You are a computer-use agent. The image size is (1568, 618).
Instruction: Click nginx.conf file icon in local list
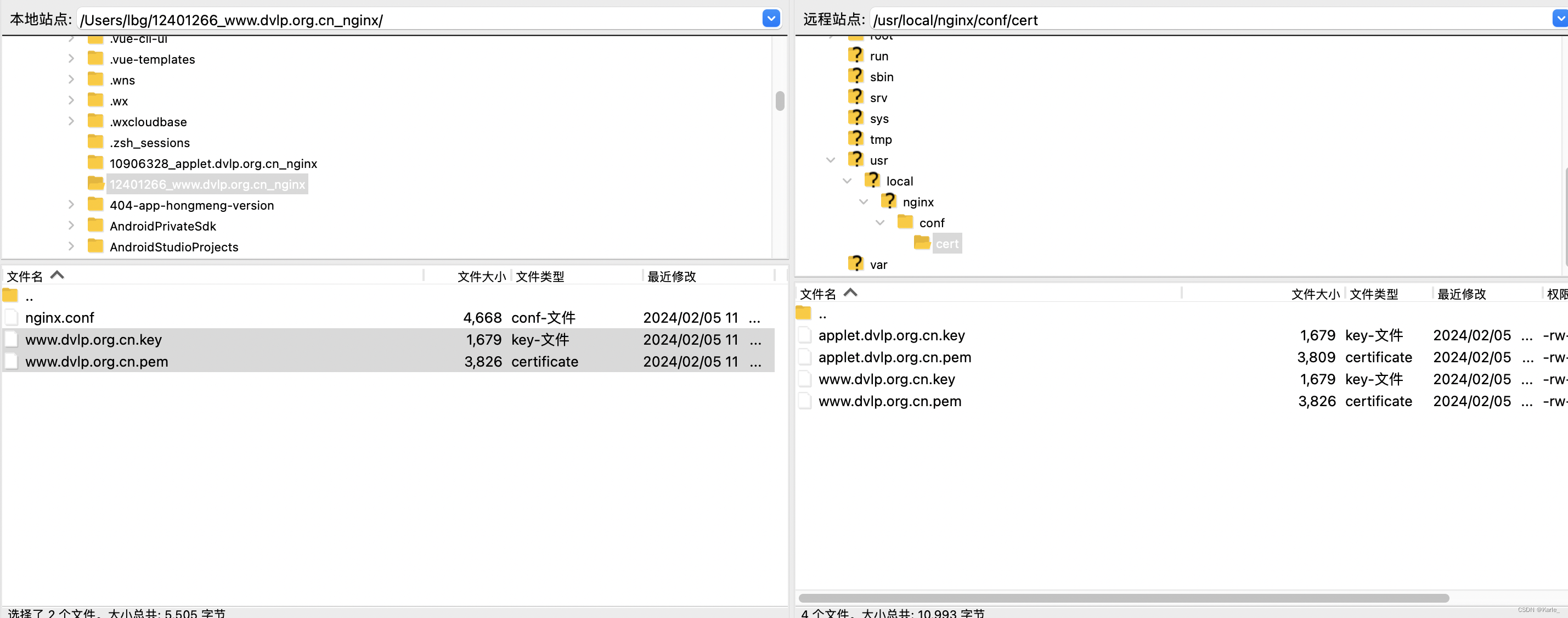click(x=11, y=317)
